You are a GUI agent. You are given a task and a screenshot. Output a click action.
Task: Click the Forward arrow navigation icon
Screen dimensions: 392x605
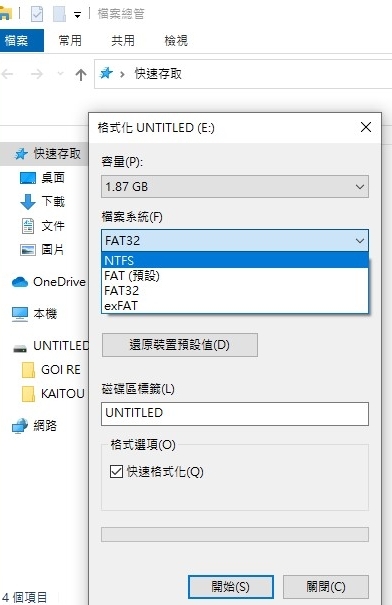[x=37, y=74]
